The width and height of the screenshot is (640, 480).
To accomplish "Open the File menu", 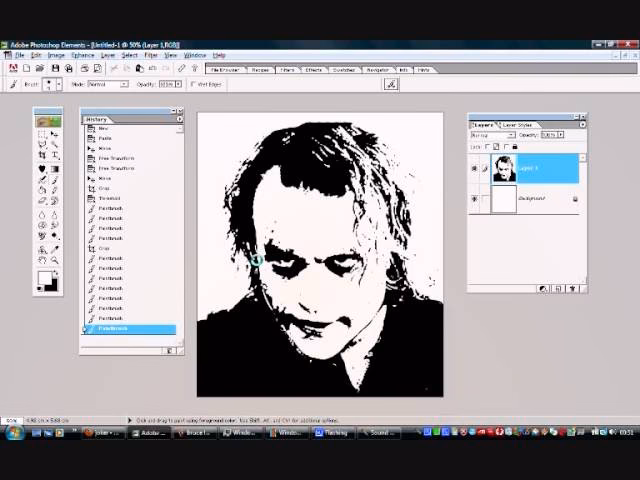I will tap(20, 55).
